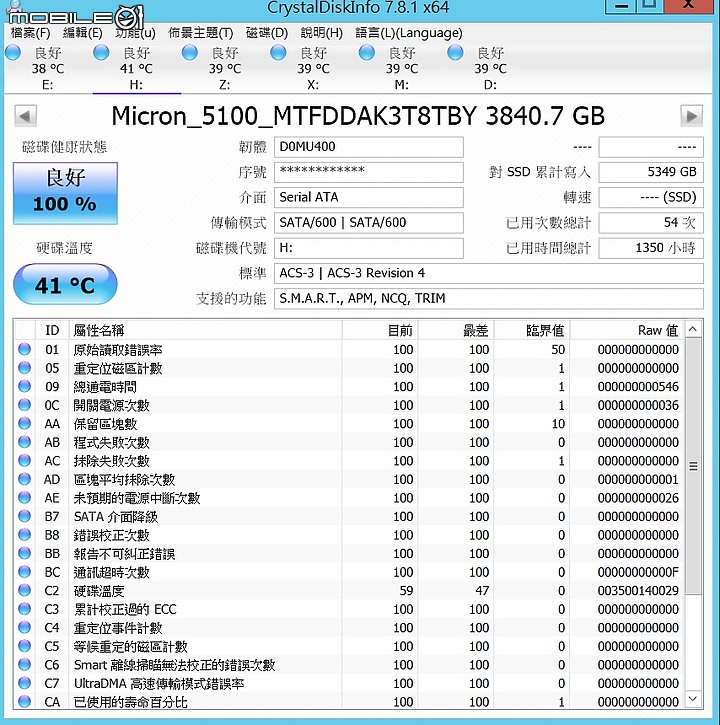
Task: Click status orb for attribute AC
Action: tap(25, 461)
